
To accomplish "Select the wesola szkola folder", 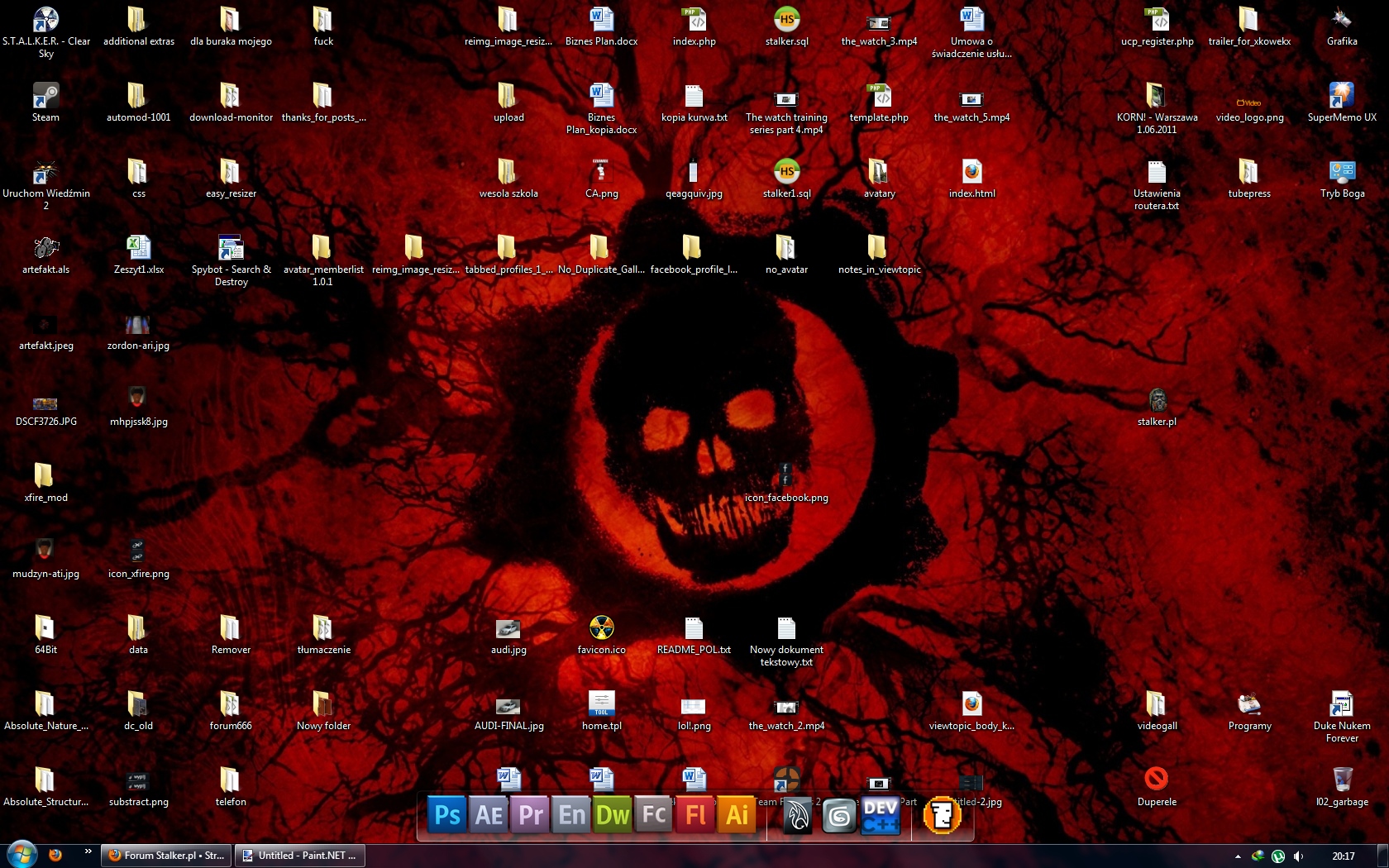I will (508, 178).
